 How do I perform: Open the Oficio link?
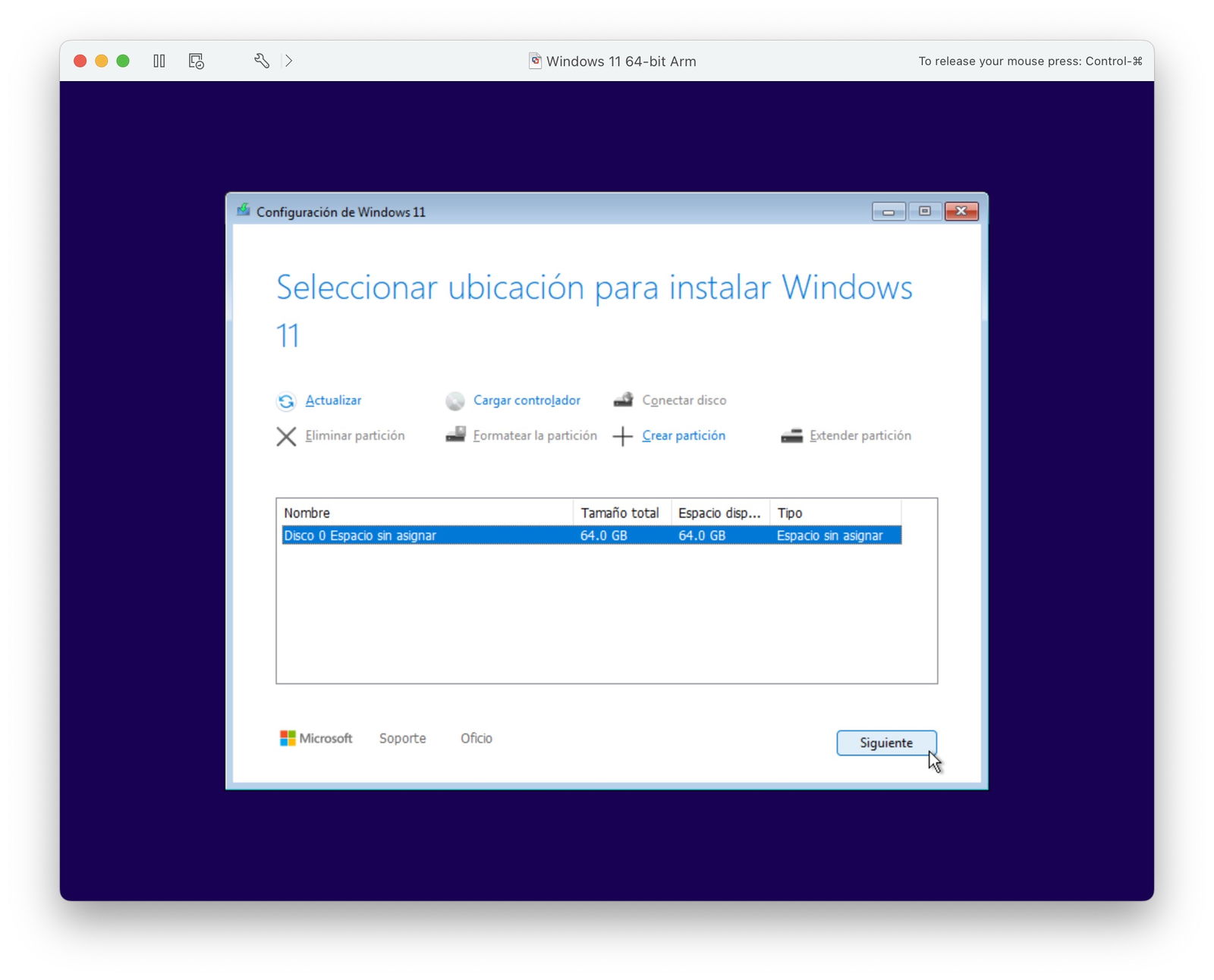click(x=476, y=738)
